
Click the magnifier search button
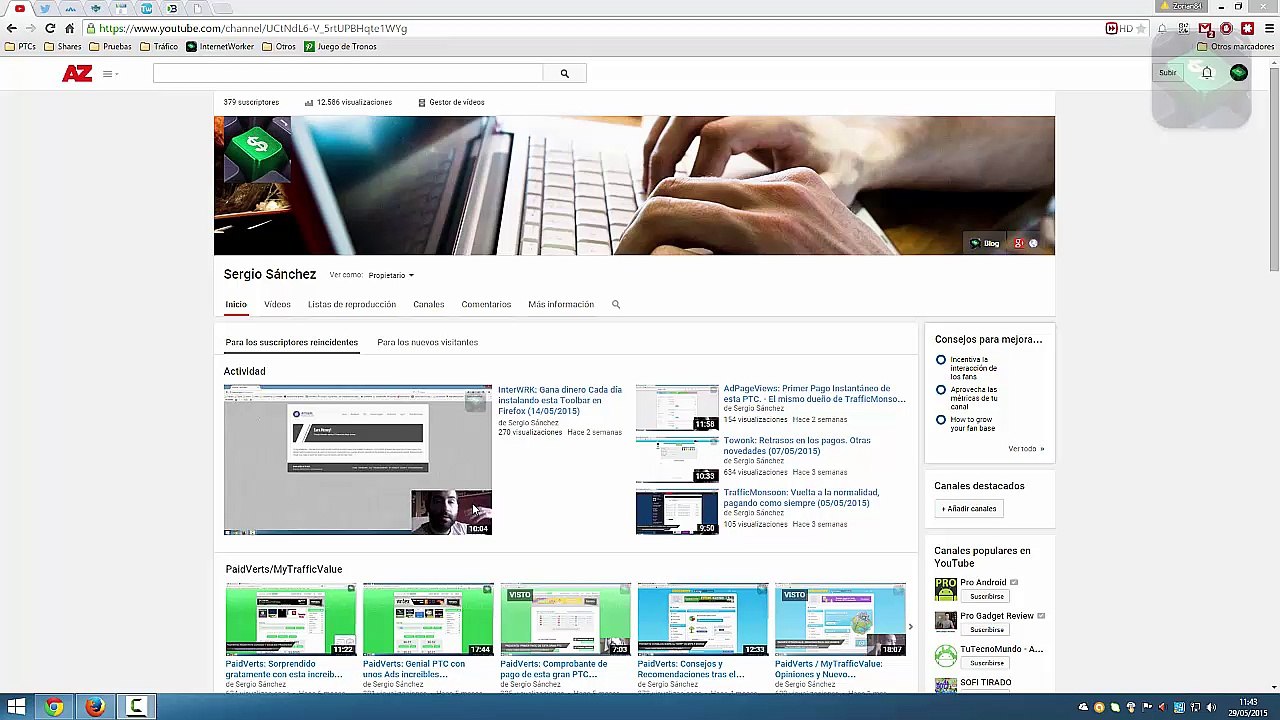pos(564,73)
